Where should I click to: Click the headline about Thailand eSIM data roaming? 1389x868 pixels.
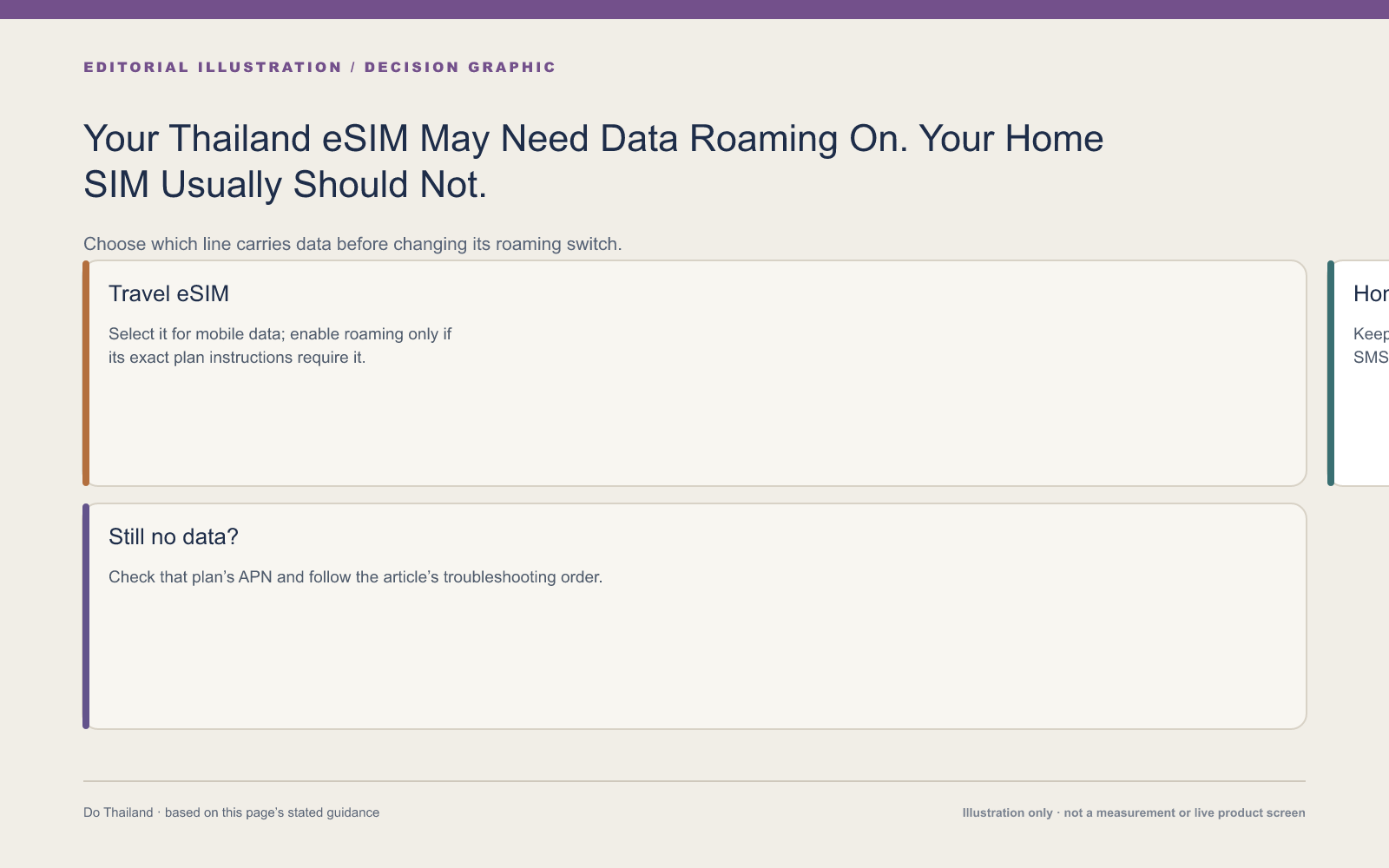tap(593, 161)
